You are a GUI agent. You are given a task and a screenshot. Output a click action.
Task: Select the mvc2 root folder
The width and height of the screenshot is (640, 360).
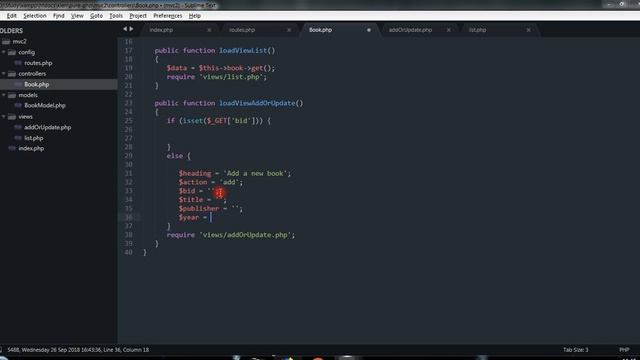pyautogui.click(x=19, y=42)
